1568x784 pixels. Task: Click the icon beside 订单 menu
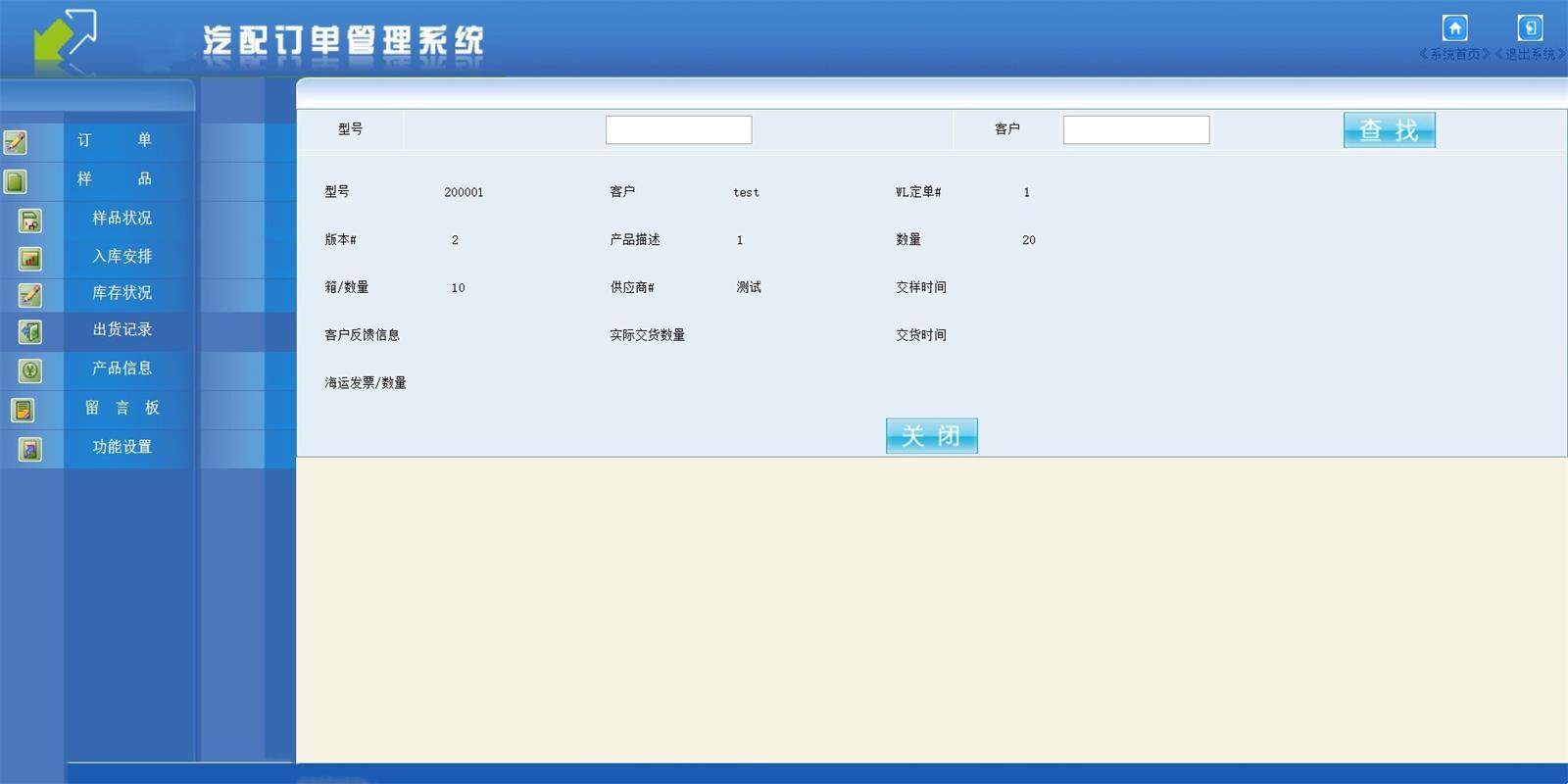point(16,142)
